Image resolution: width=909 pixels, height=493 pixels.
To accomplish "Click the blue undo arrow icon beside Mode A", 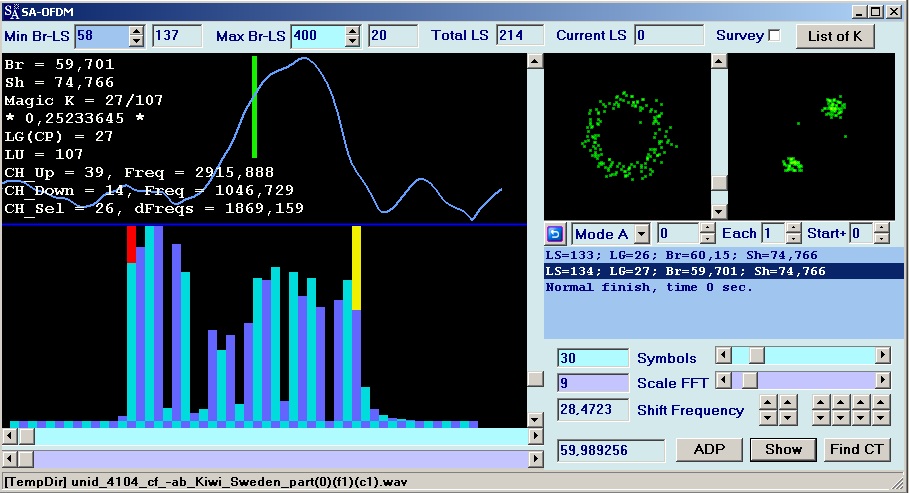I will (555, 234).
